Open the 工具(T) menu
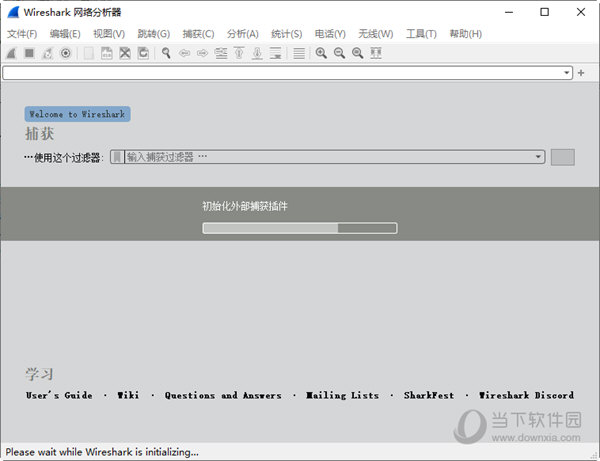This screenshot has height=461, width=600. [x=421, y=34]
